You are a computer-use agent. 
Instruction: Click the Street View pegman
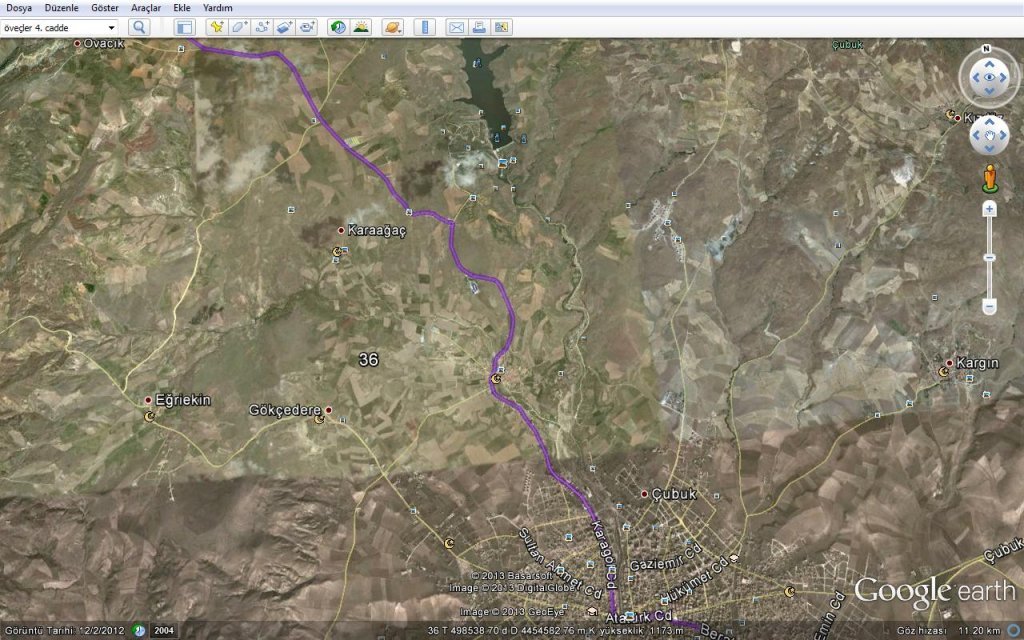point(989,179)
